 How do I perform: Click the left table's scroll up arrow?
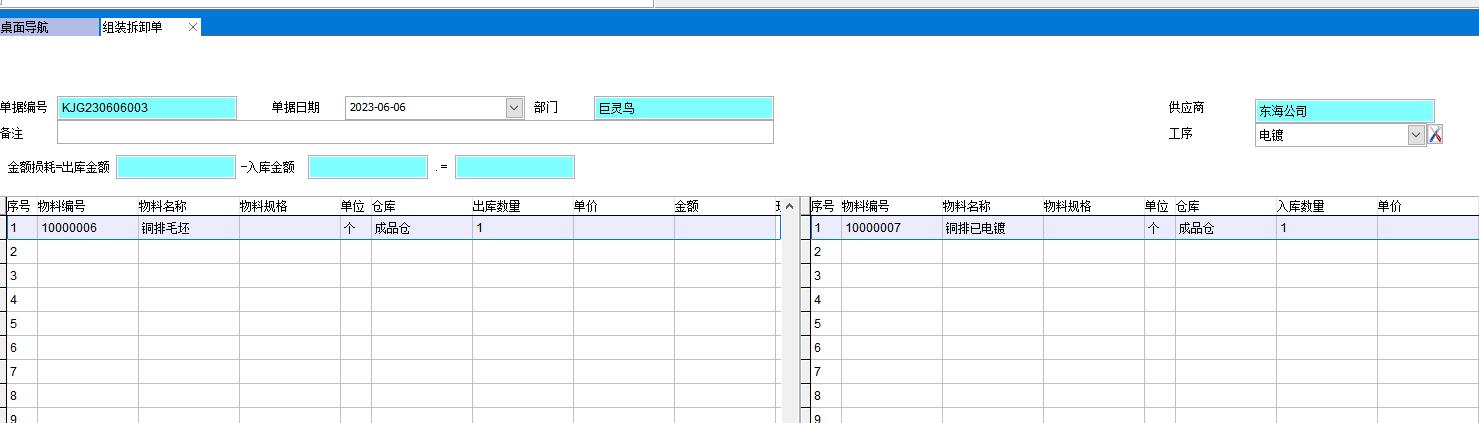click(x=789, y=207)
